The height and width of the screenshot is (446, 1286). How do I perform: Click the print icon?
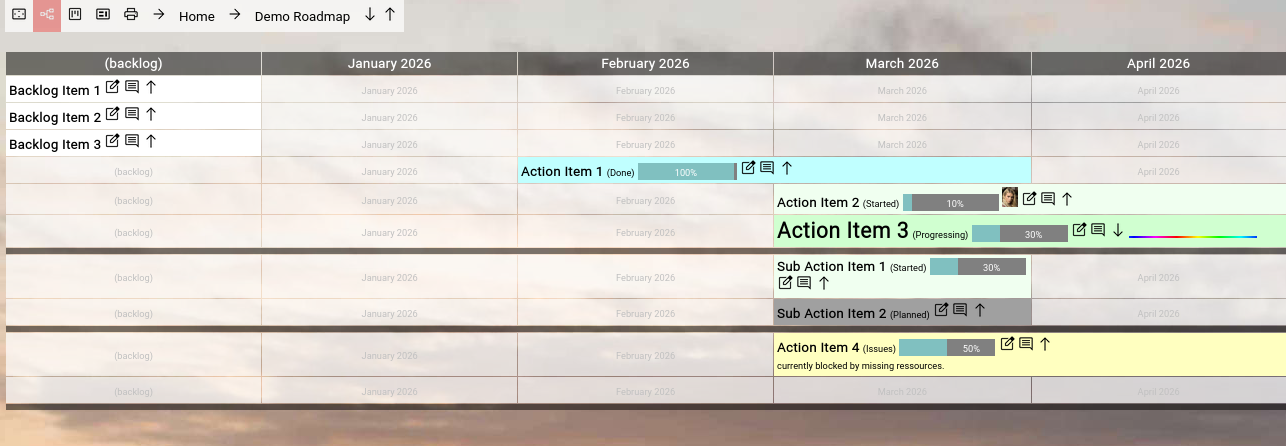pos(131,15)
